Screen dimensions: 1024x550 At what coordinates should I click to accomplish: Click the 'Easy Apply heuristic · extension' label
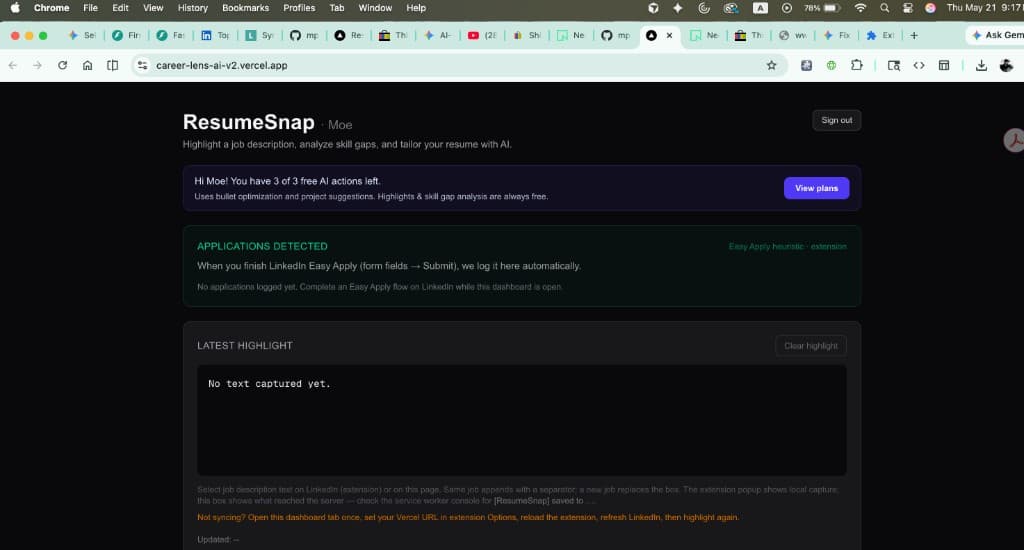788,246
